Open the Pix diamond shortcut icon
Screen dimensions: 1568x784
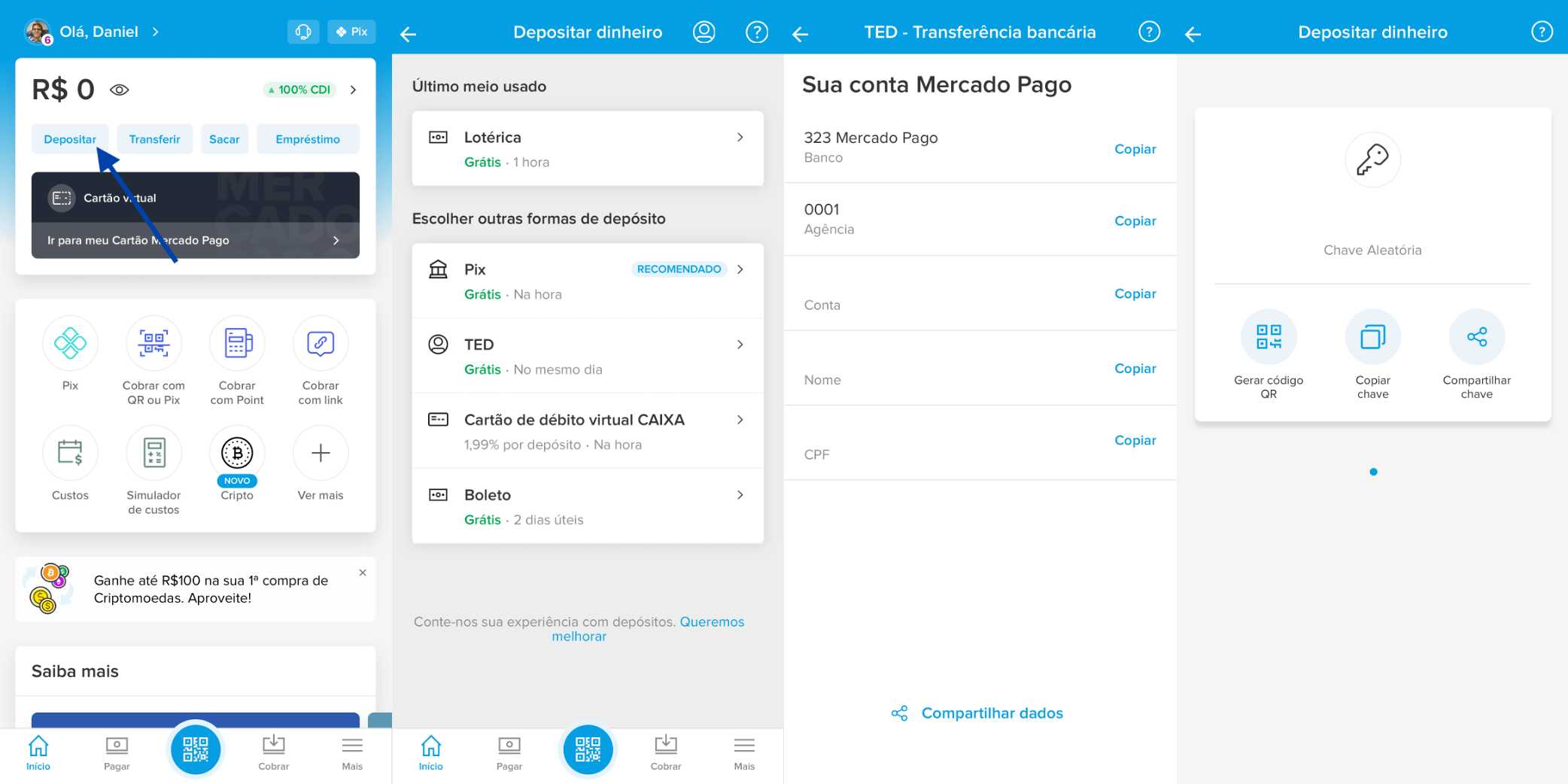tap(70, 343)
